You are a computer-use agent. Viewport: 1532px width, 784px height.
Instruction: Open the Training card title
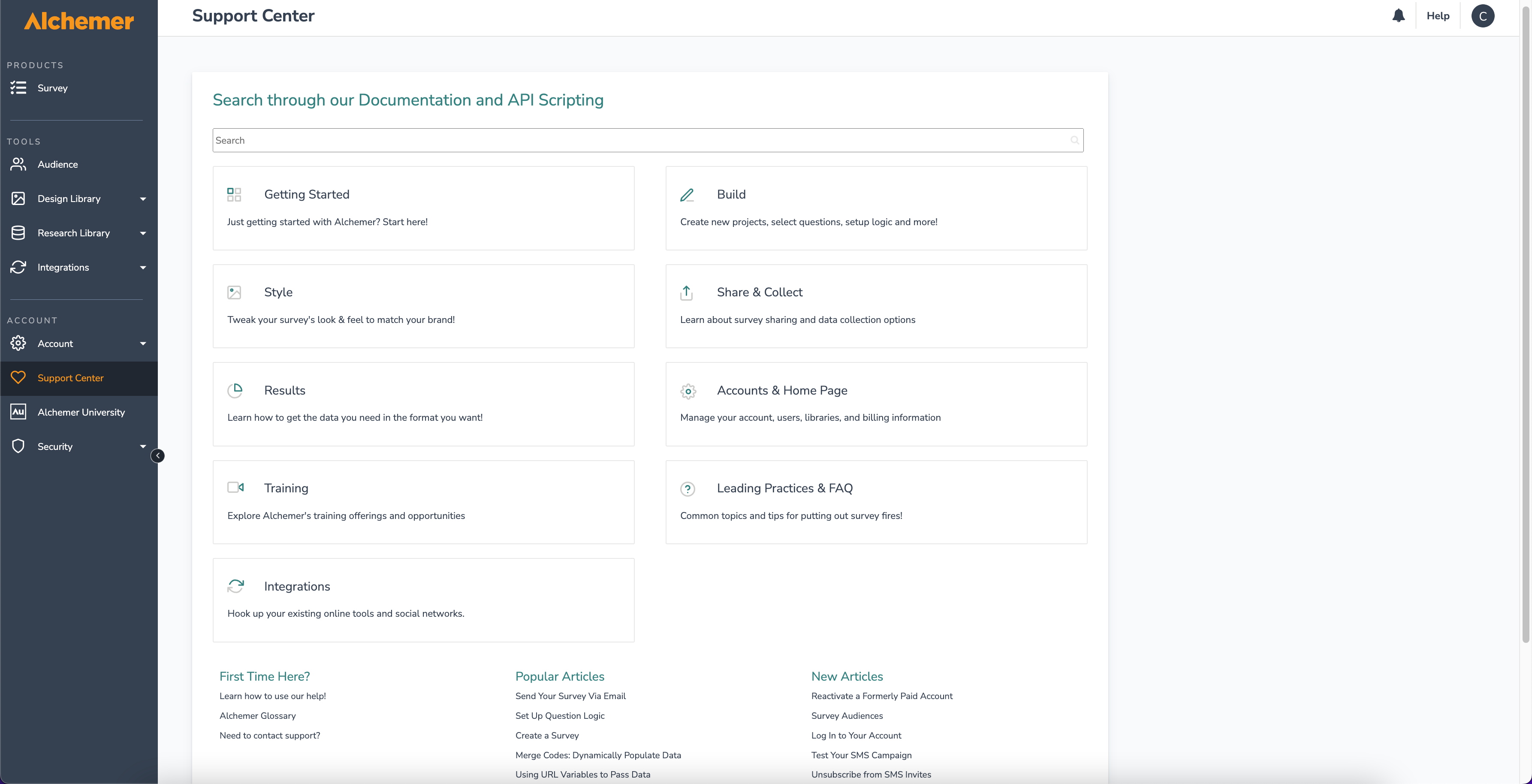[286, 488]
